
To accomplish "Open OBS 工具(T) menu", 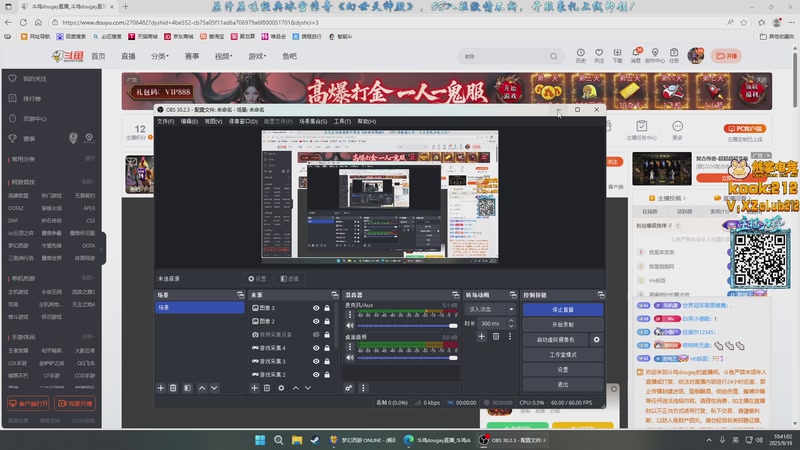I will tap(342, 121).
